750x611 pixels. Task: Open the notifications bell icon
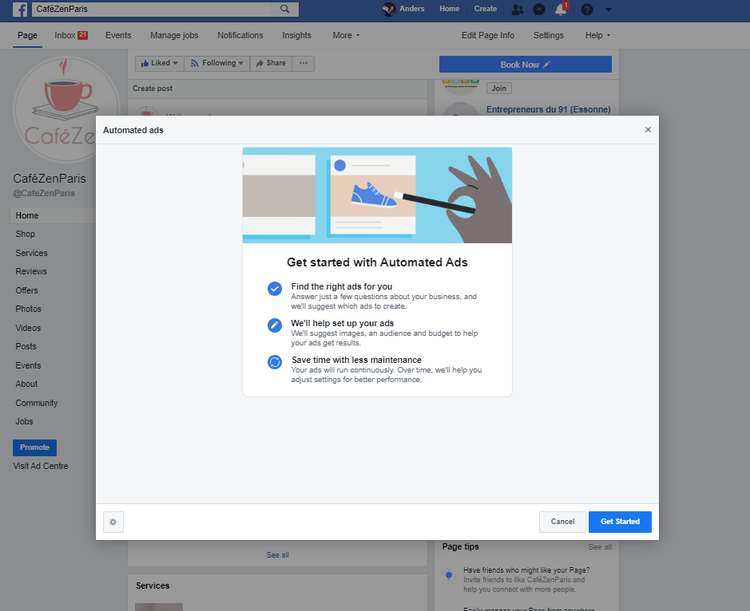pyautogui.click(x=561, y=9)
